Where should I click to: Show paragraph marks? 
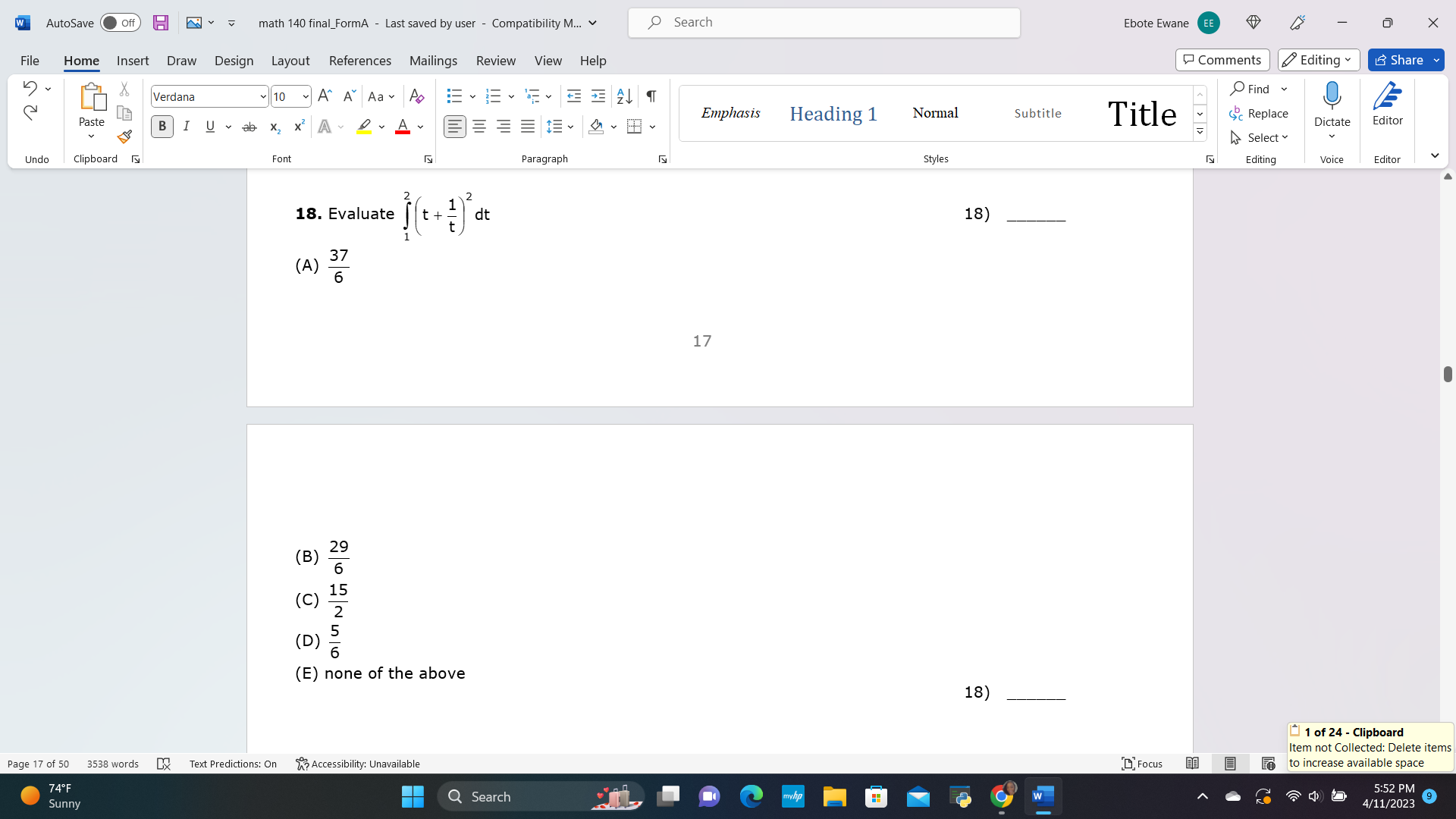(x=651, y=96)
